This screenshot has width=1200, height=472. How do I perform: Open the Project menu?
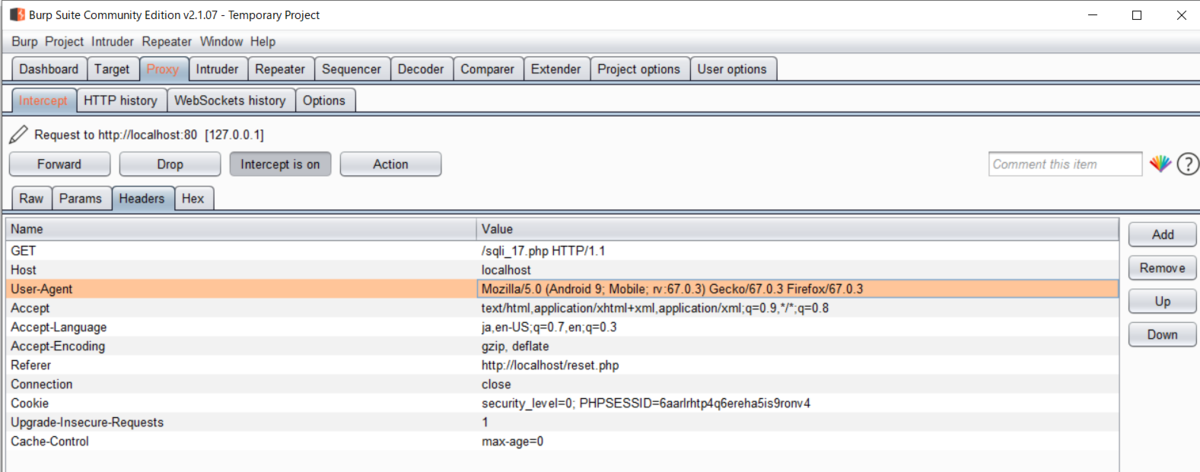pyautogui.click(x=65, y=42)
